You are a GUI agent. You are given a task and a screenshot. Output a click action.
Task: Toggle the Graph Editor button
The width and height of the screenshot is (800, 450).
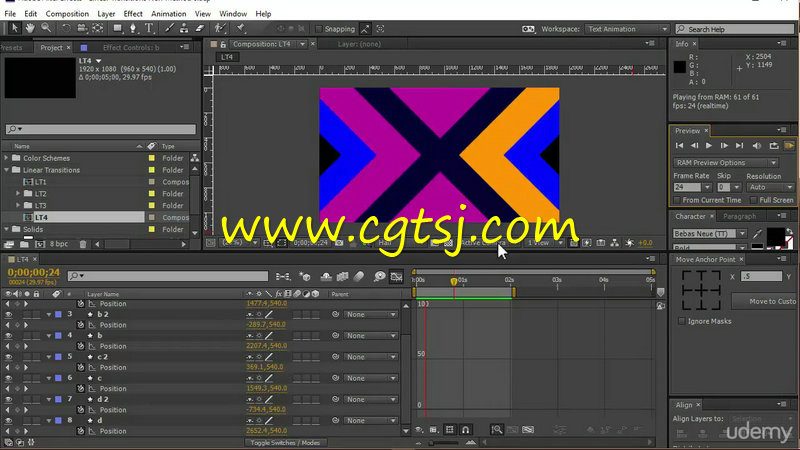tap(396, 277)
